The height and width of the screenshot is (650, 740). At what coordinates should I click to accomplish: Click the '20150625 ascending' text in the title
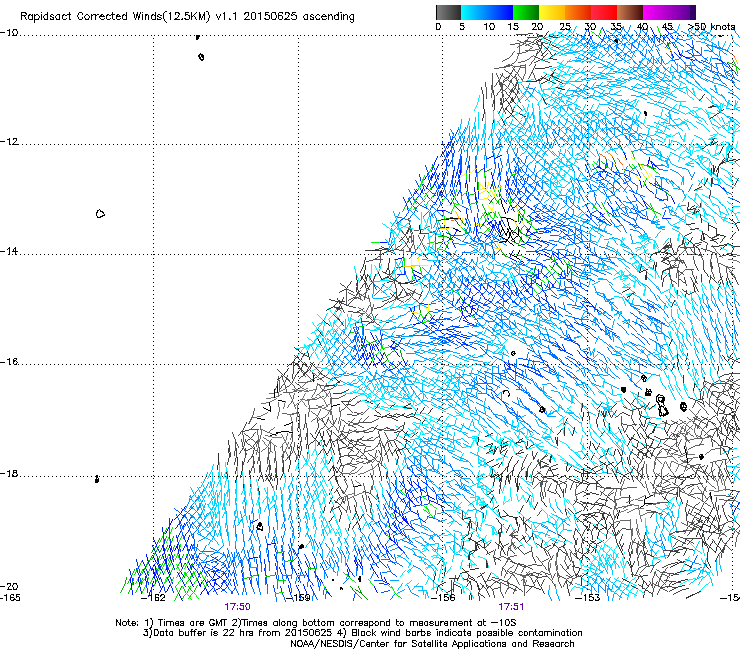coord(301,17)
